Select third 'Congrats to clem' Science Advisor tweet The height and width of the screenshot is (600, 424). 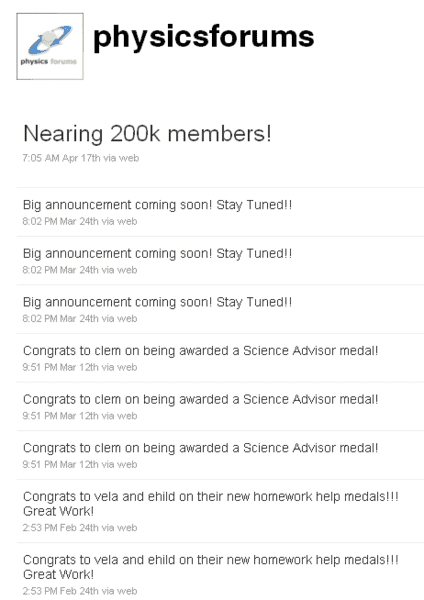tap(201, 448)
